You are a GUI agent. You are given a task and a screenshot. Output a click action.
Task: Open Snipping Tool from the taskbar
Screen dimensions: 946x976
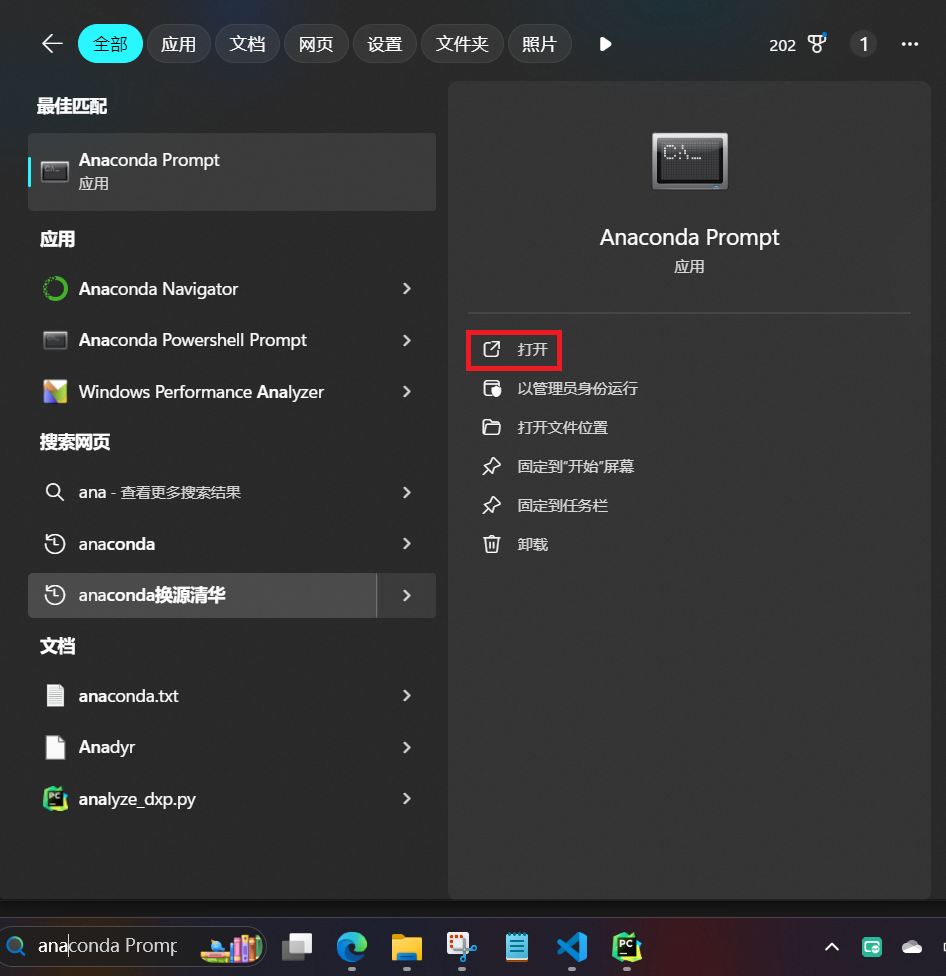462,947
